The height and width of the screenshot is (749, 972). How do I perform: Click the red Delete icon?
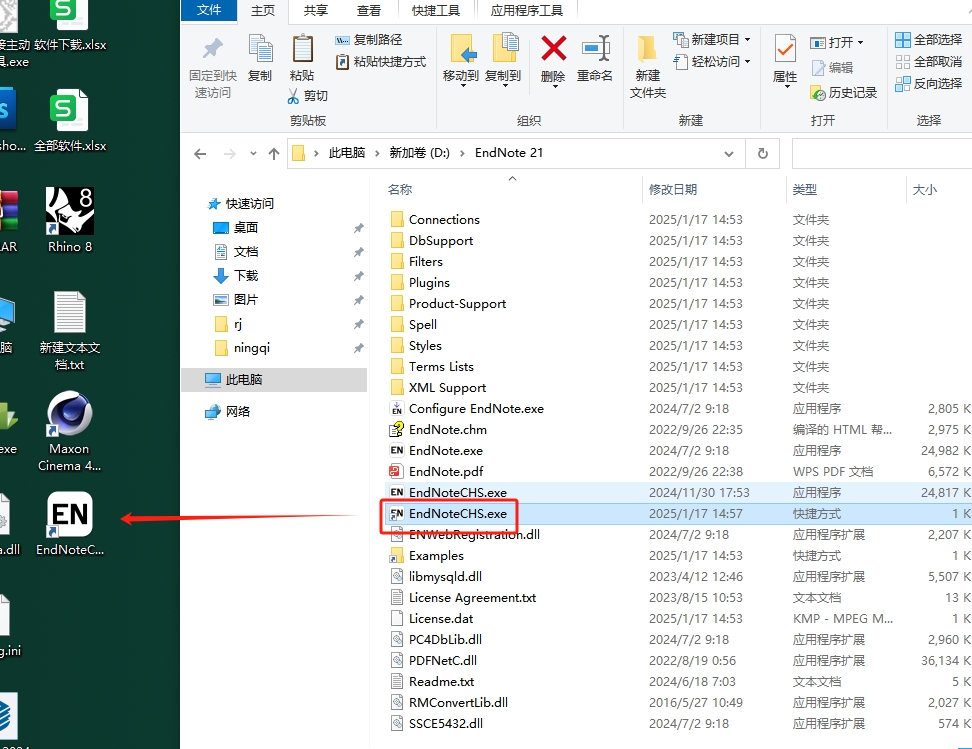pos(553,48)
